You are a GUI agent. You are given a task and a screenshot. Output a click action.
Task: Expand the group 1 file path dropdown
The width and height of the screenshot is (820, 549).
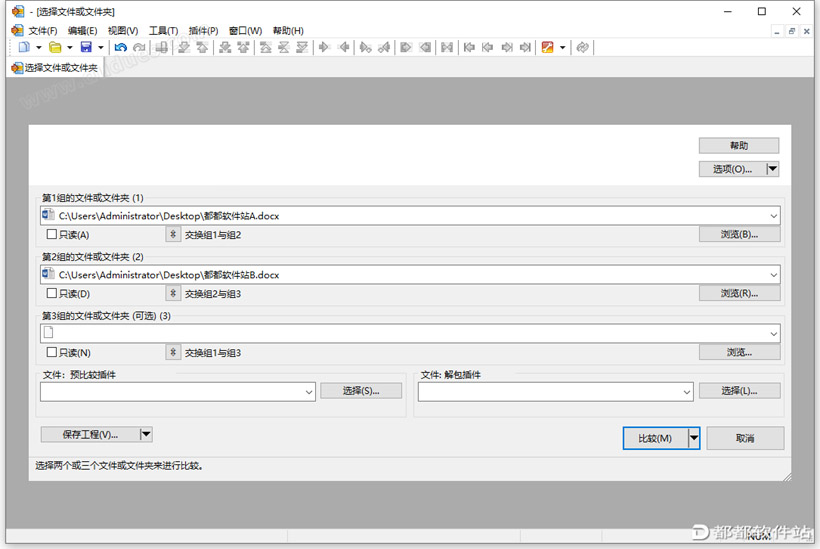(773, 216)
